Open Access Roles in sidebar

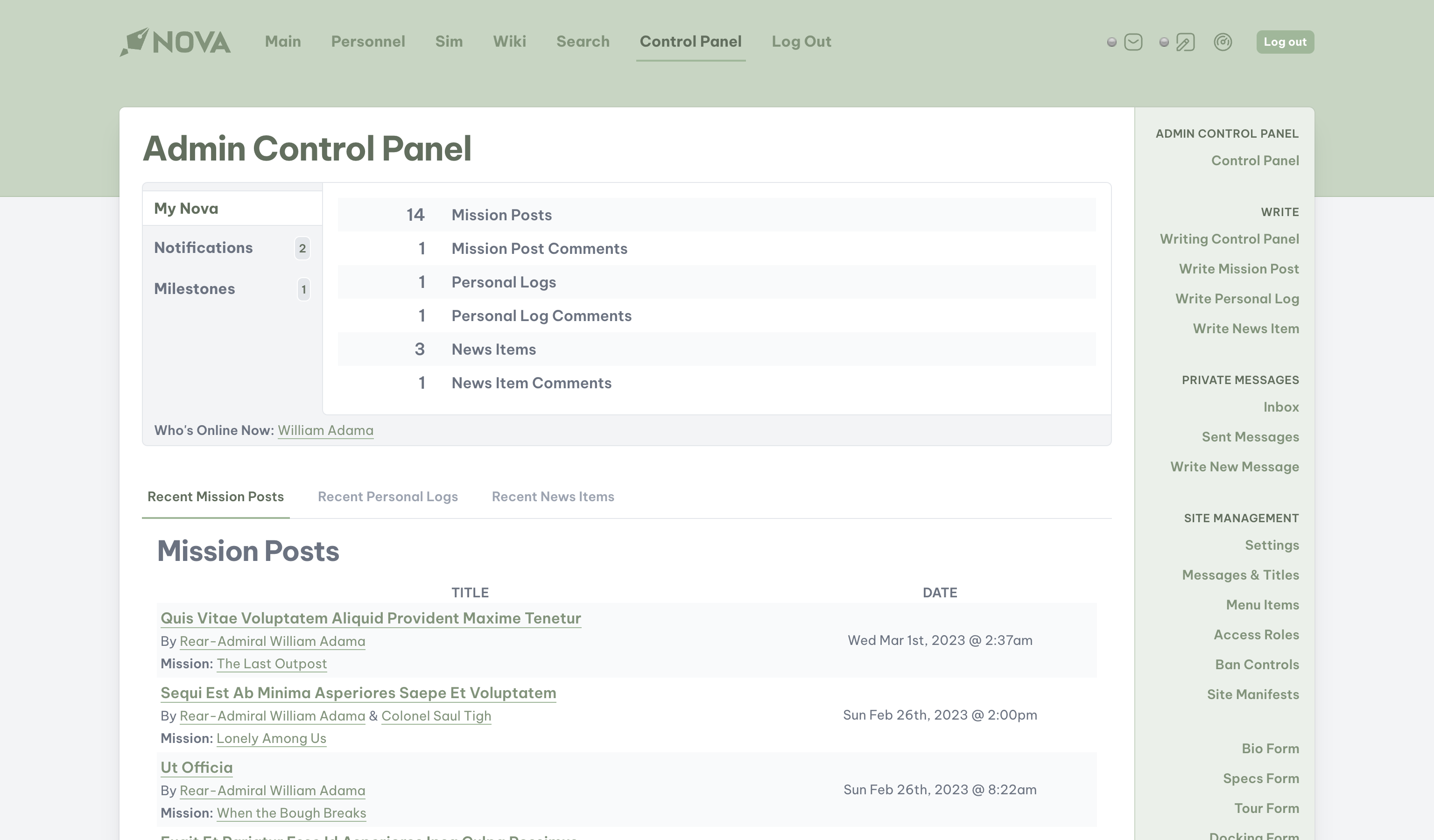[x=1256, y=635]
